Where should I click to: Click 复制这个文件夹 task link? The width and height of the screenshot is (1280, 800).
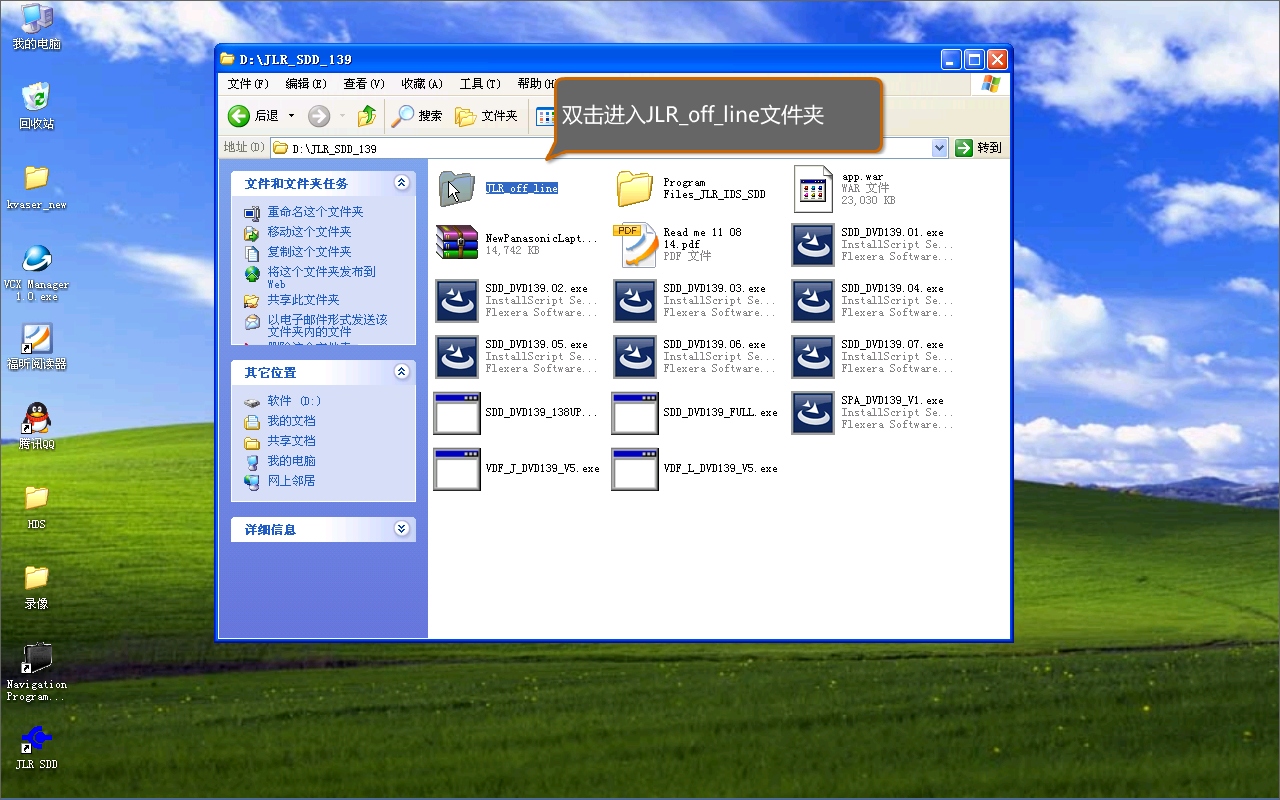coord(309,252)
